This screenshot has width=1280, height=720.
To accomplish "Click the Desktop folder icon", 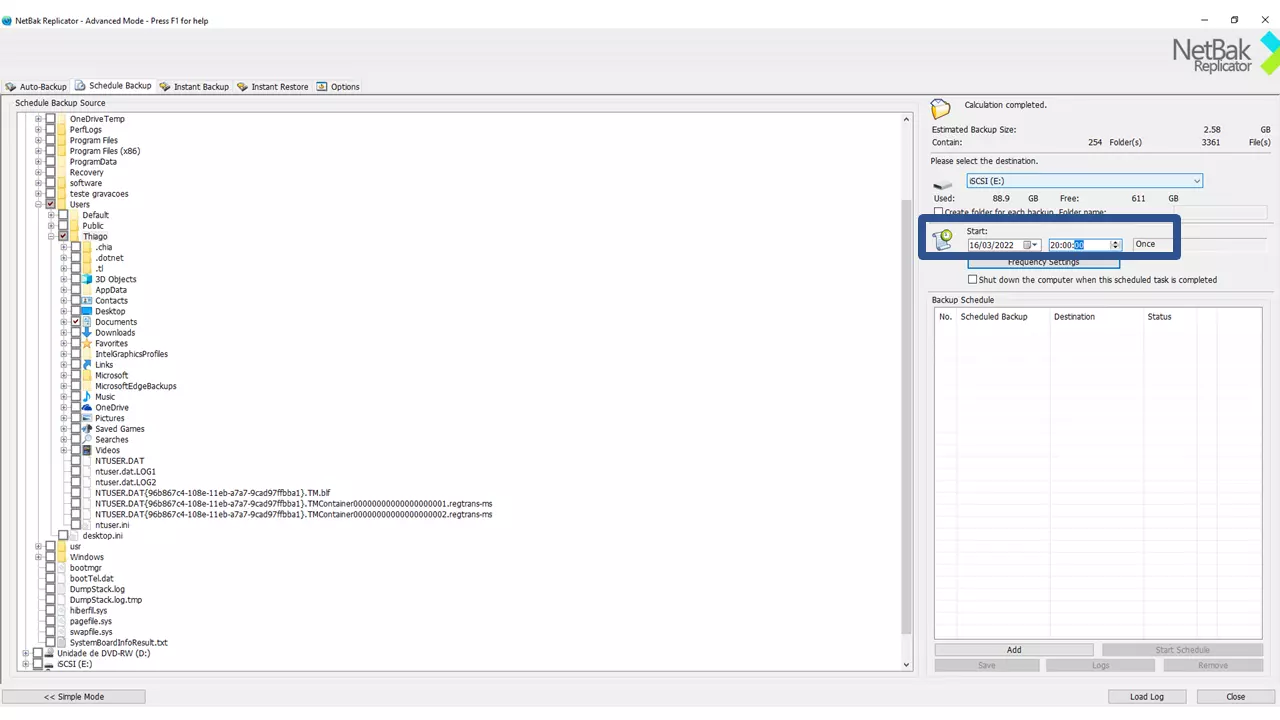I will [x=87, y=311].
